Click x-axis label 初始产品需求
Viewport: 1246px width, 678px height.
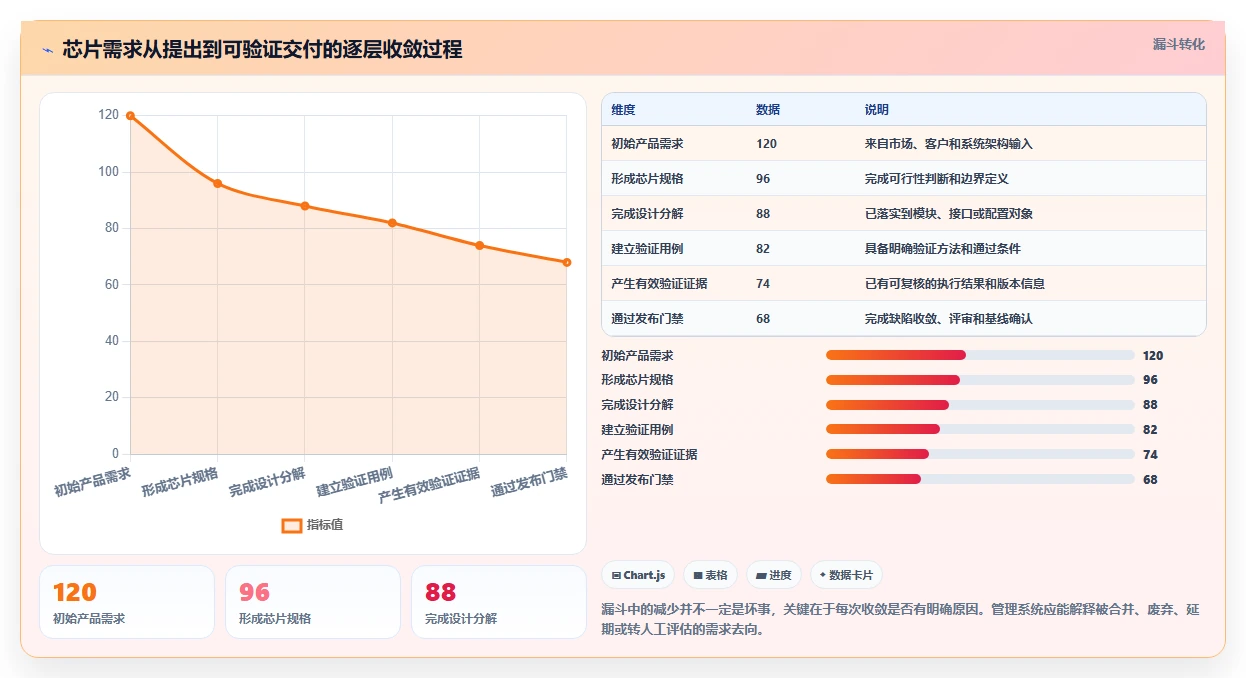(92, 481)
